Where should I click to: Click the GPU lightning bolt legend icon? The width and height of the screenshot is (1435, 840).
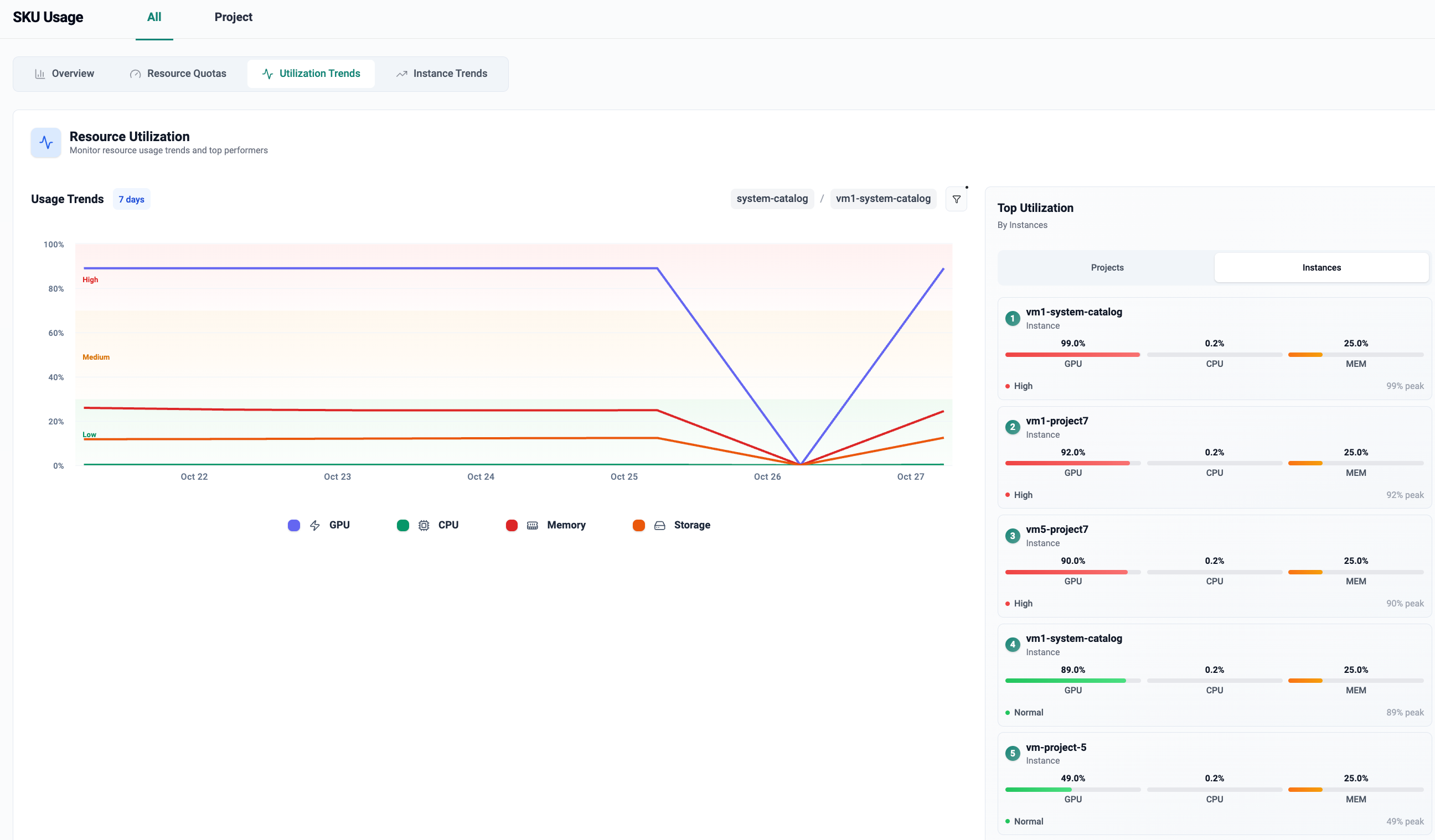(x=315, y=525)
